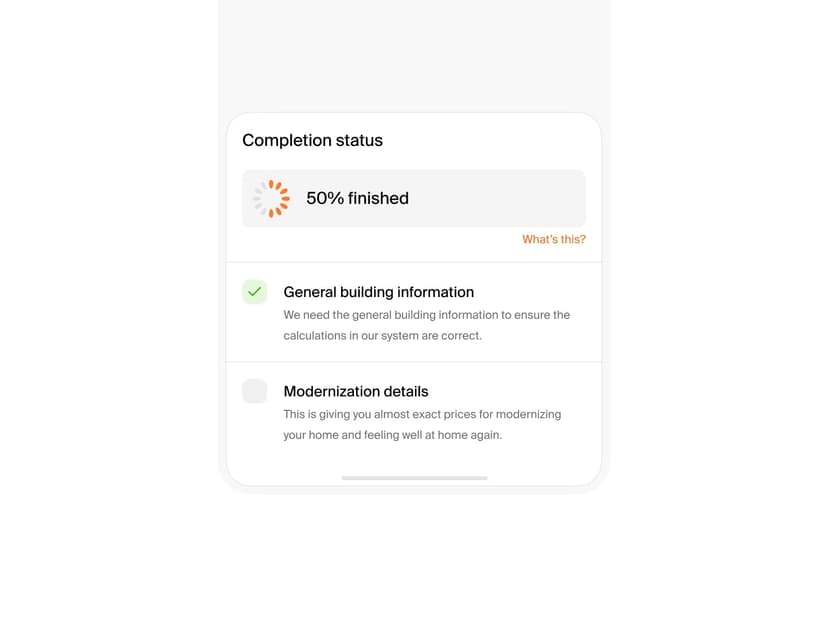The height and width of the screenshot is (621, 828).
Task: Tap the home indicator bar at bottom
Action: [414, 478]
